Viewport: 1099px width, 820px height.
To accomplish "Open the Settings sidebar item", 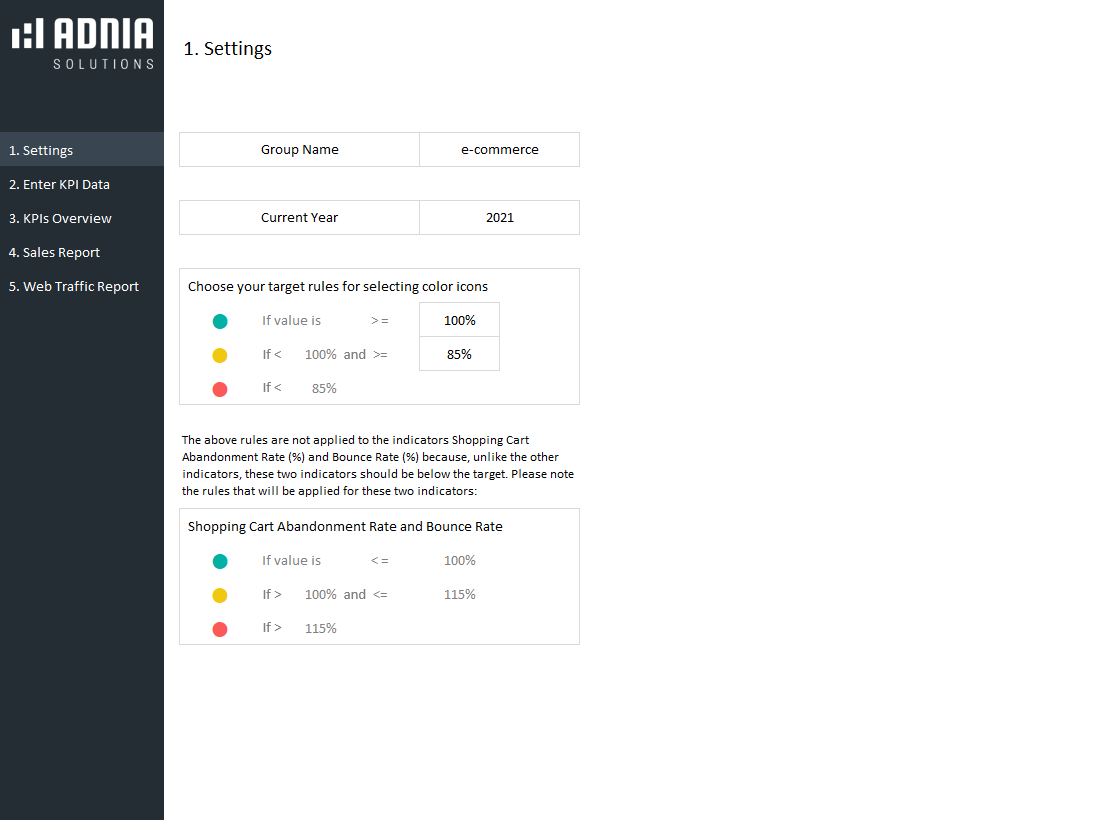I will 41,150.
